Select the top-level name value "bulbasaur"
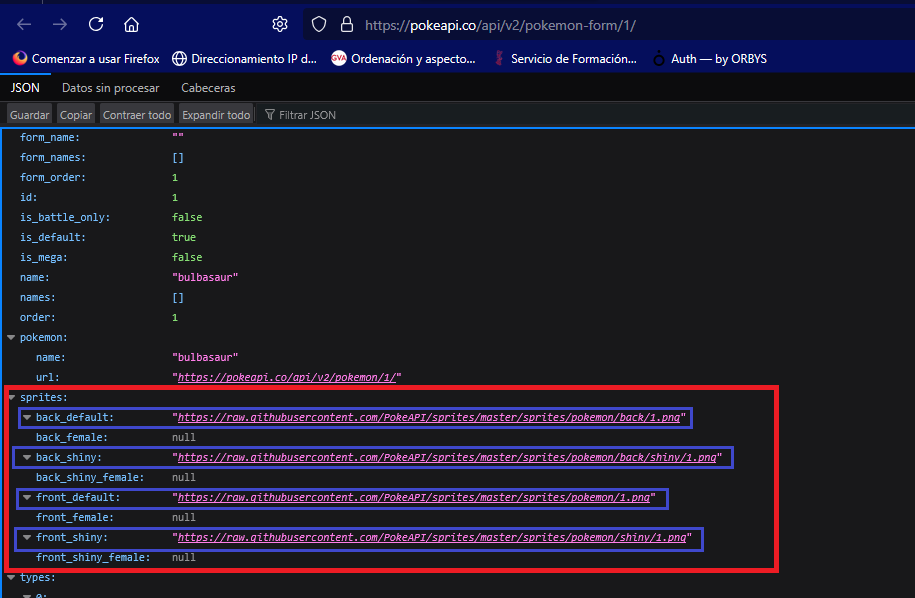 (205, 278)
